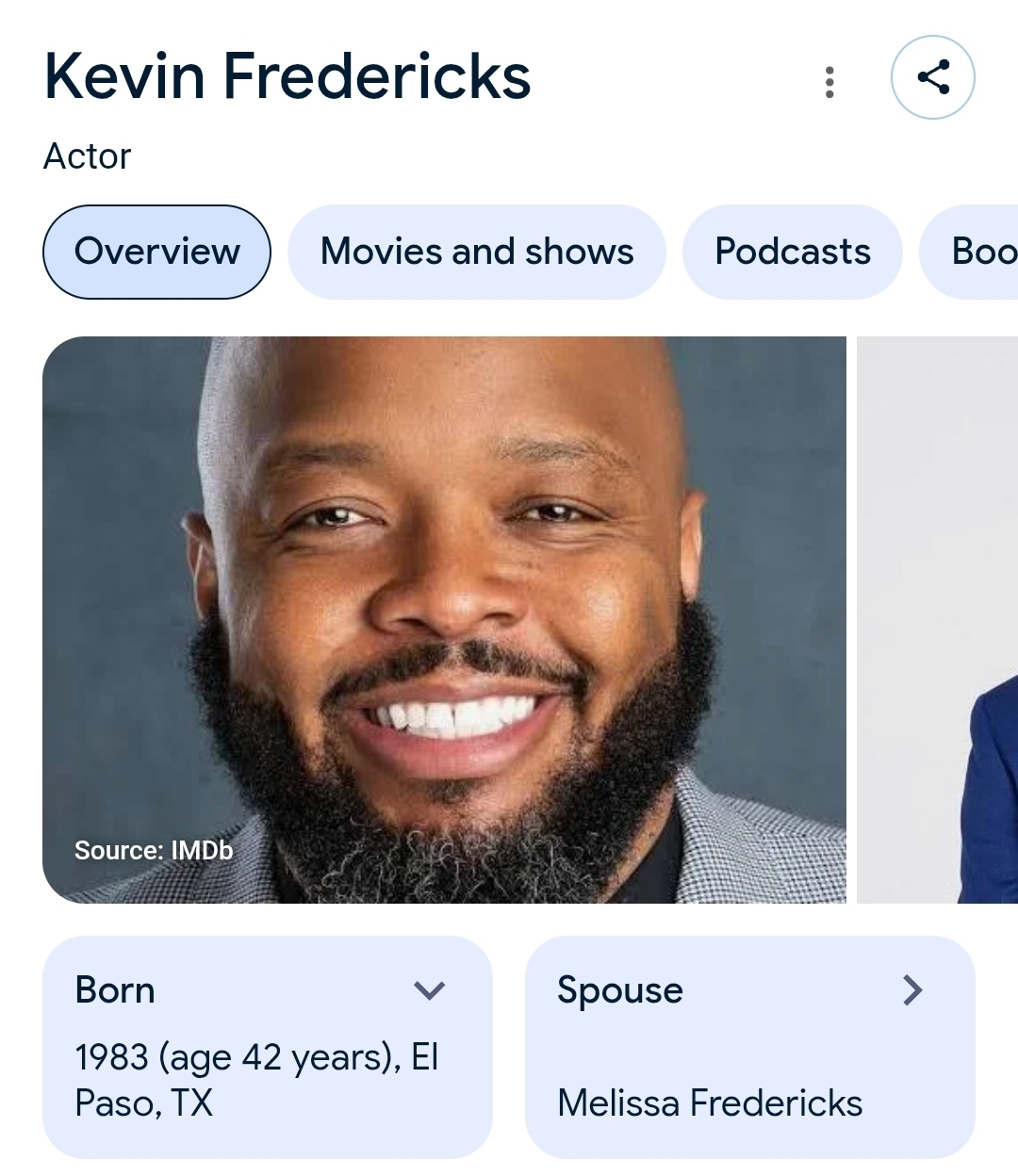Tap the partially visible Books tab
Screen dimensions: 1018x1176
point(980,252)
